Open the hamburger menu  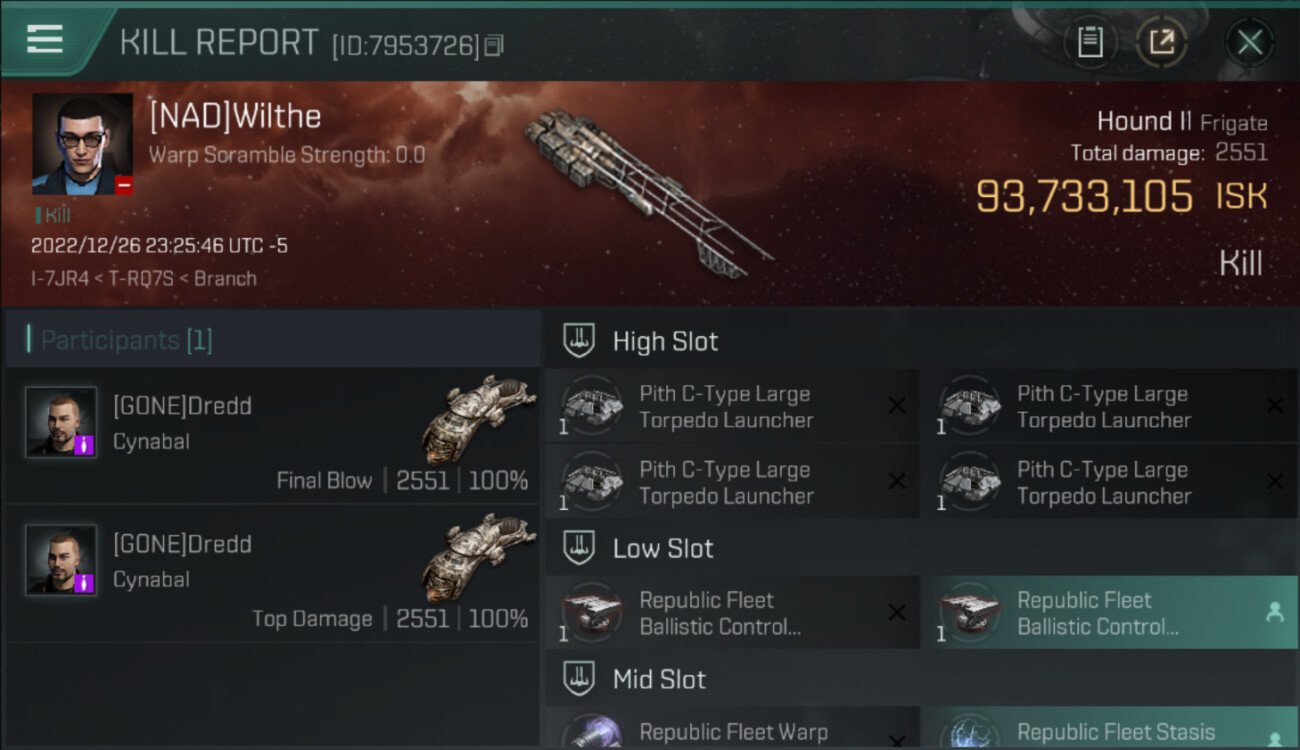45,39
